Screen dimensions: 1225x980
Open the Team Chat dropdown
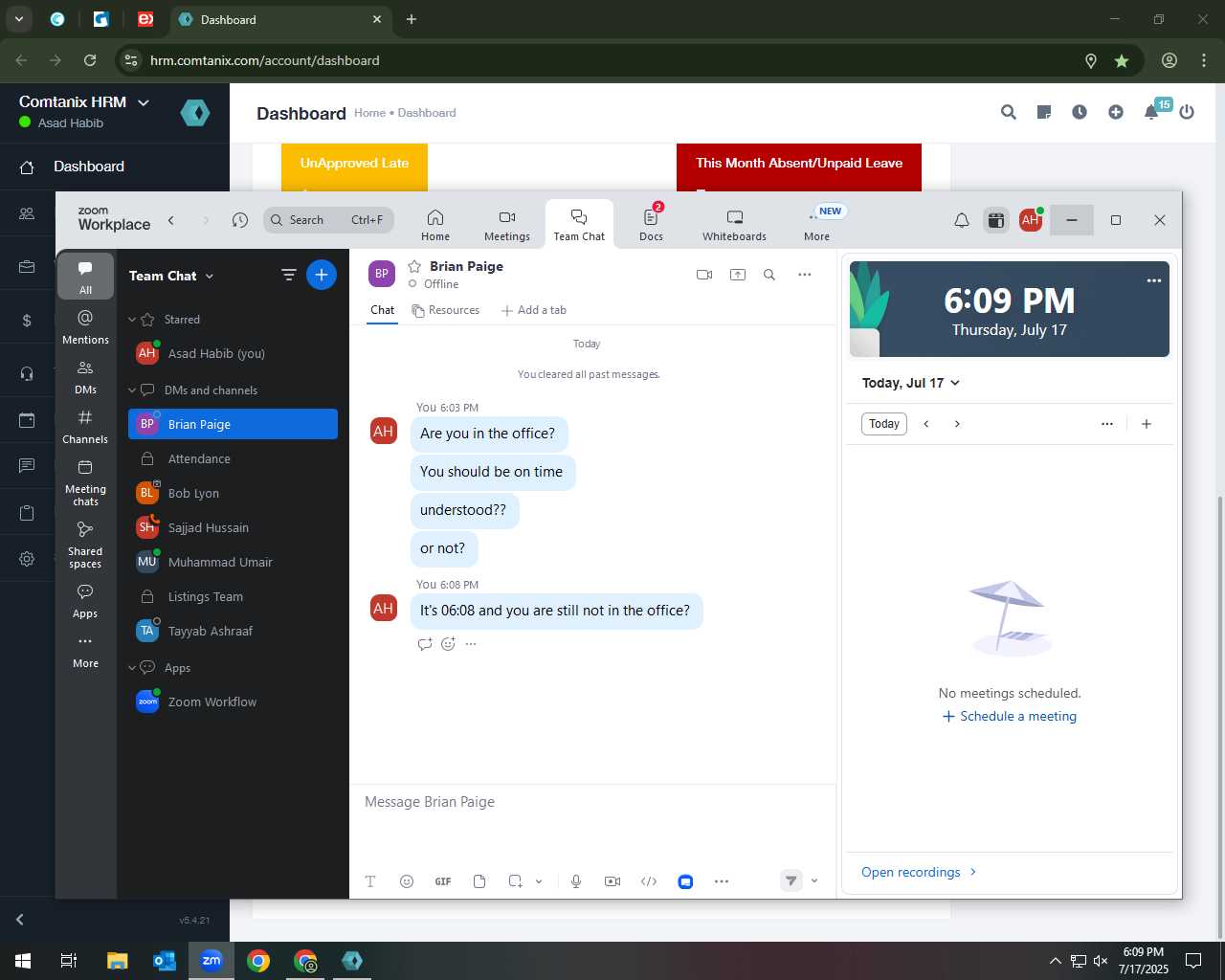click(x=171, y=276)
